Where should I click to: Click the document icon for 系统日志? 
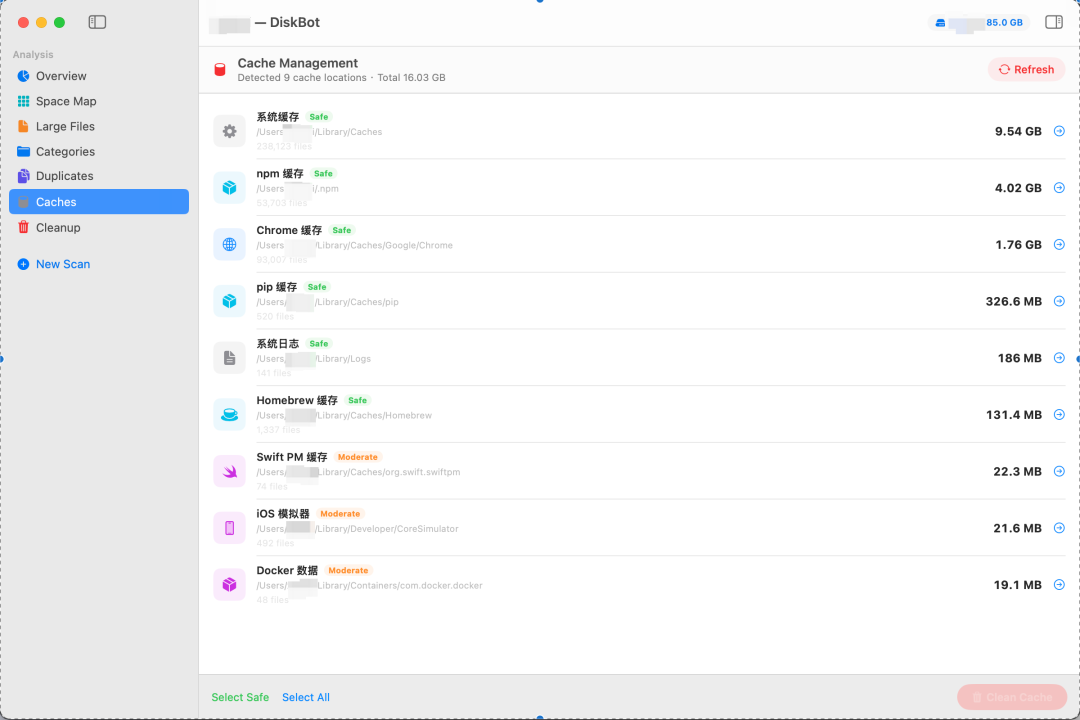tap(229, 358)
